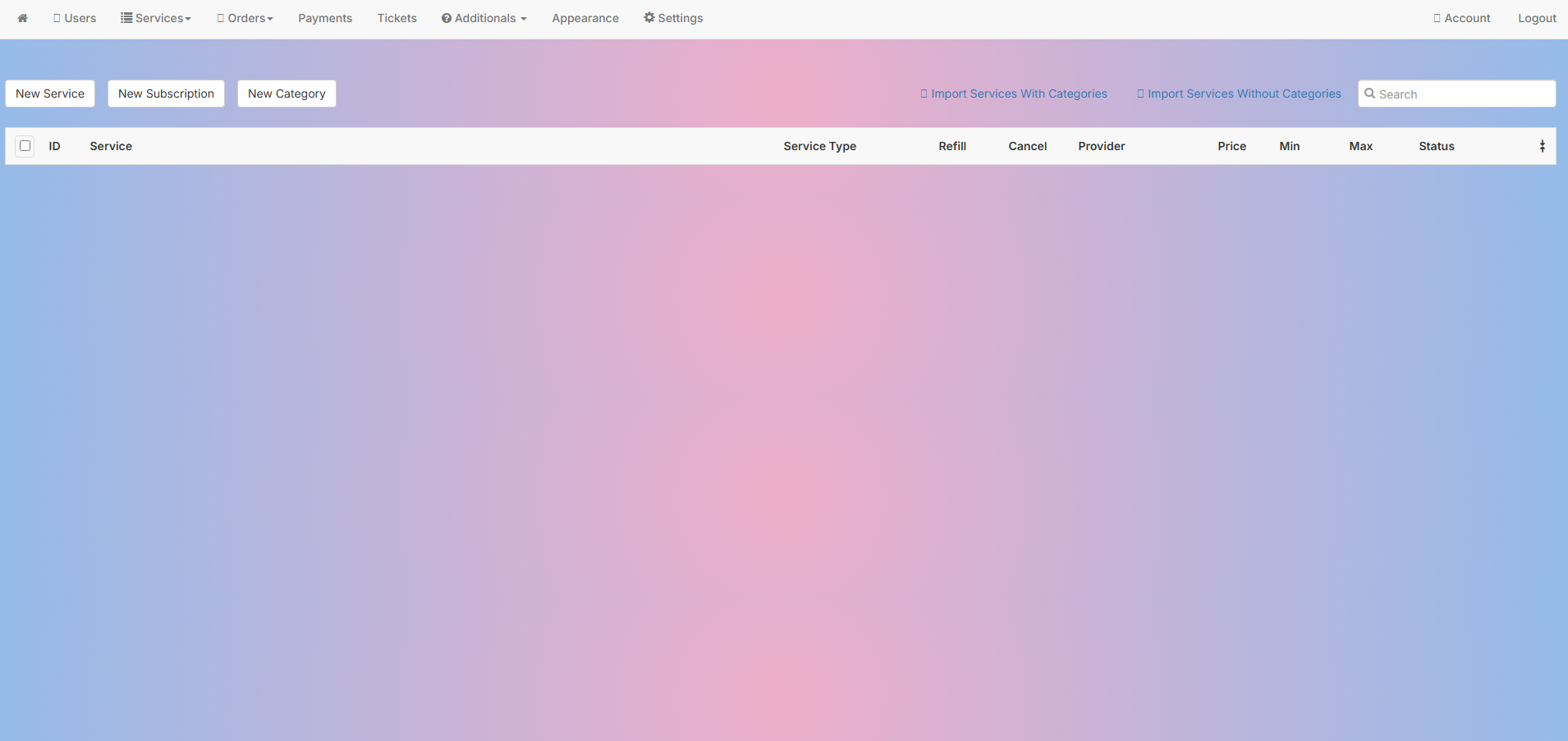Toggle the select-all services checkbox

coord(25,146)
